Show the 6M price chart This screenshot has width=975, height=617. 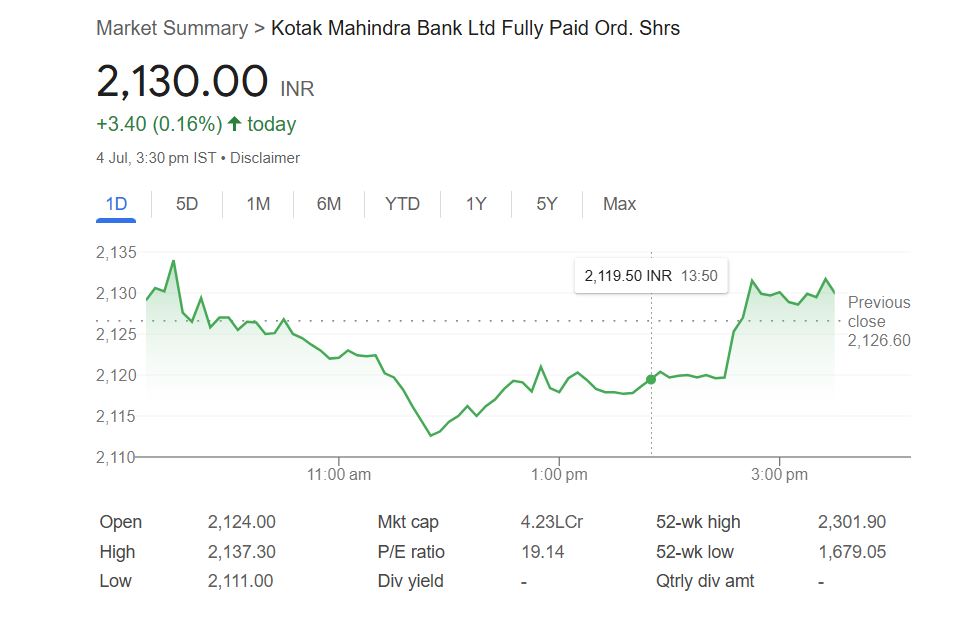[329, 204]
